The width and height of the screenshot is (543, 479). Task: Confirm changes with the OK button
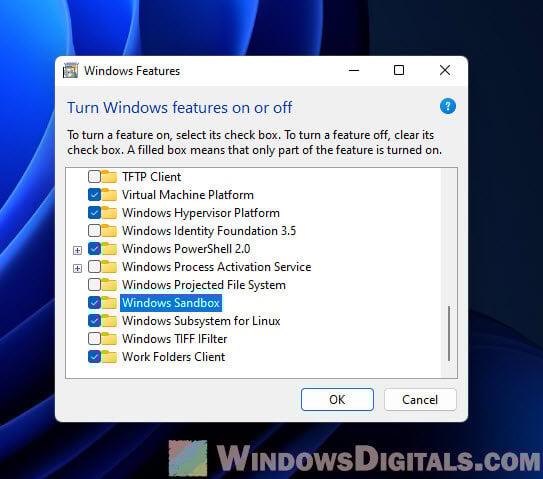(337, 399)
